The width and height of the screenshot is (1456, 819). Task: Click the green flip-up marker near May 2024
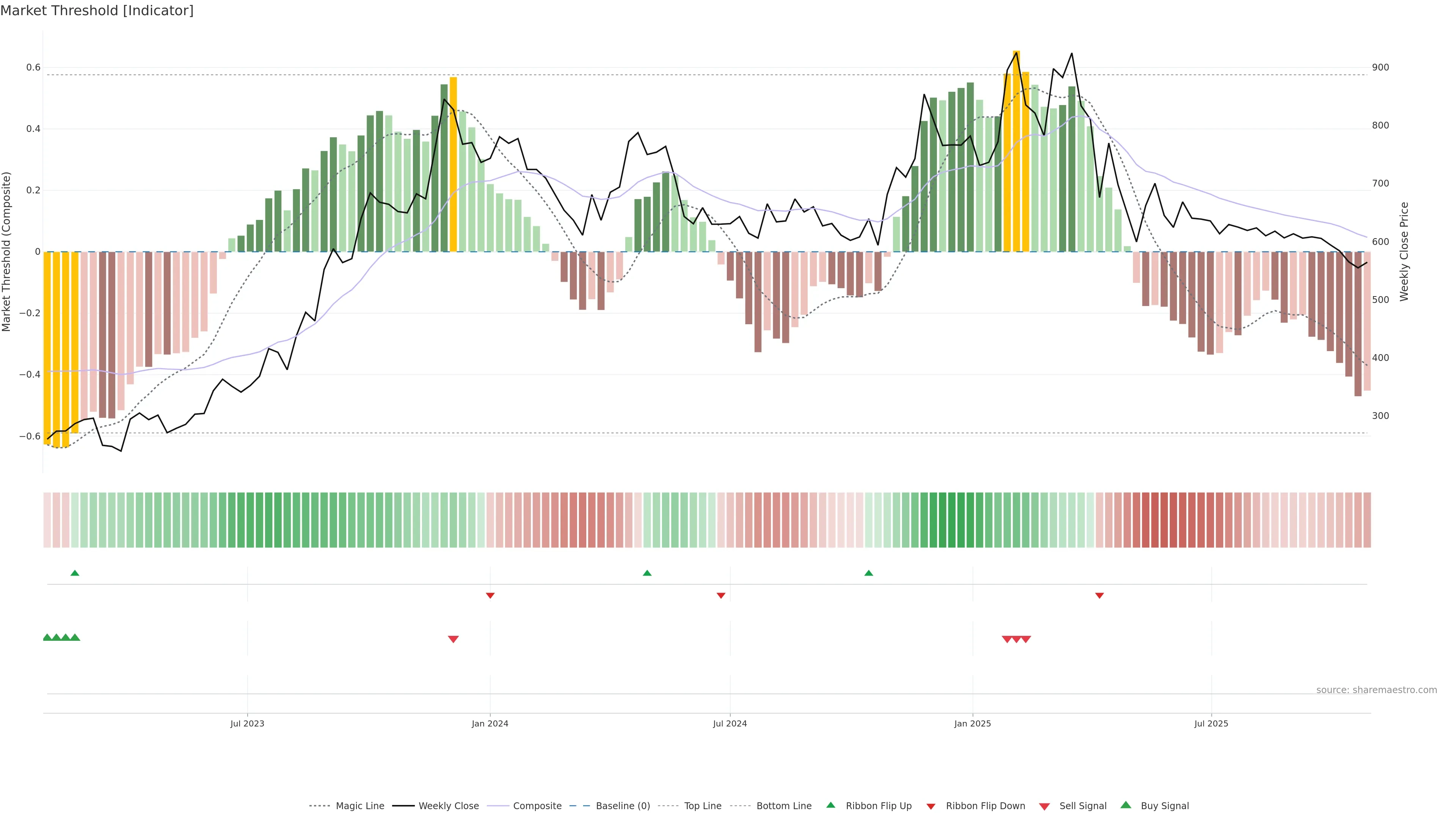(647, 573)
